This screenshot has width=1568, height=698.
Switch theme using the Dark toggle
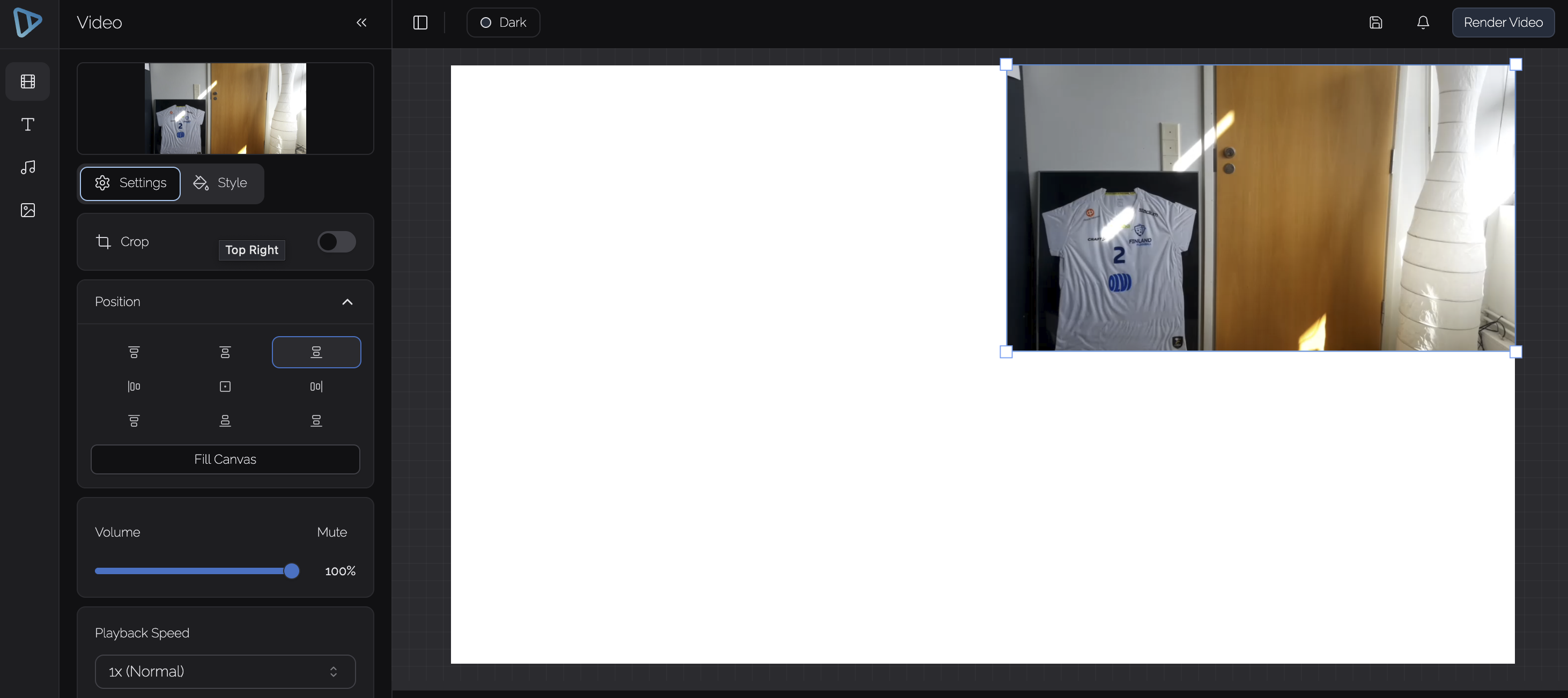[x=503, y=23]
